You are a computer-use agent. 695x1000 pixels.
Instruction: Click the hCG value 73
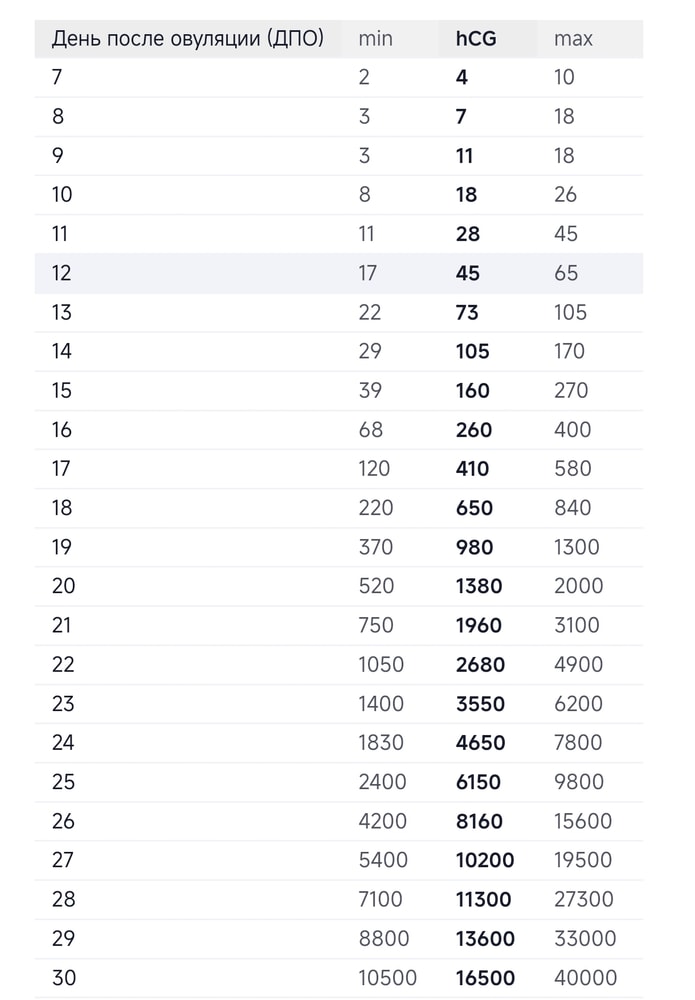[467, 312]
